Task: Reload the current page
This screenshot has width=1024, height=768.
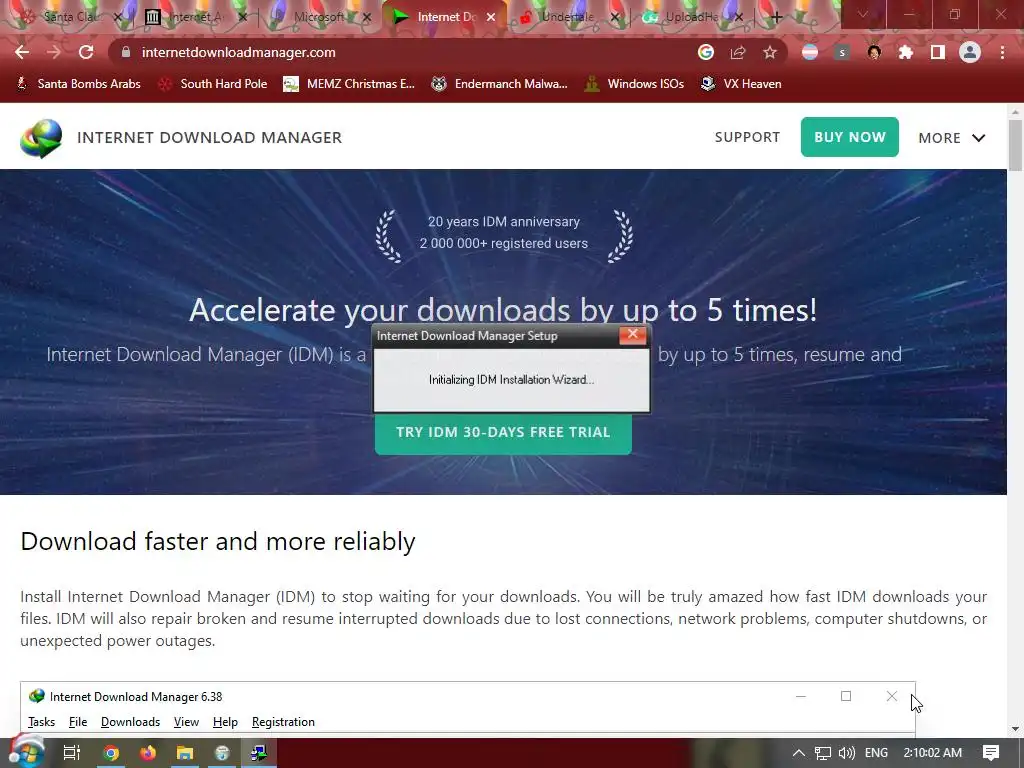Action: tap(86, 52)
